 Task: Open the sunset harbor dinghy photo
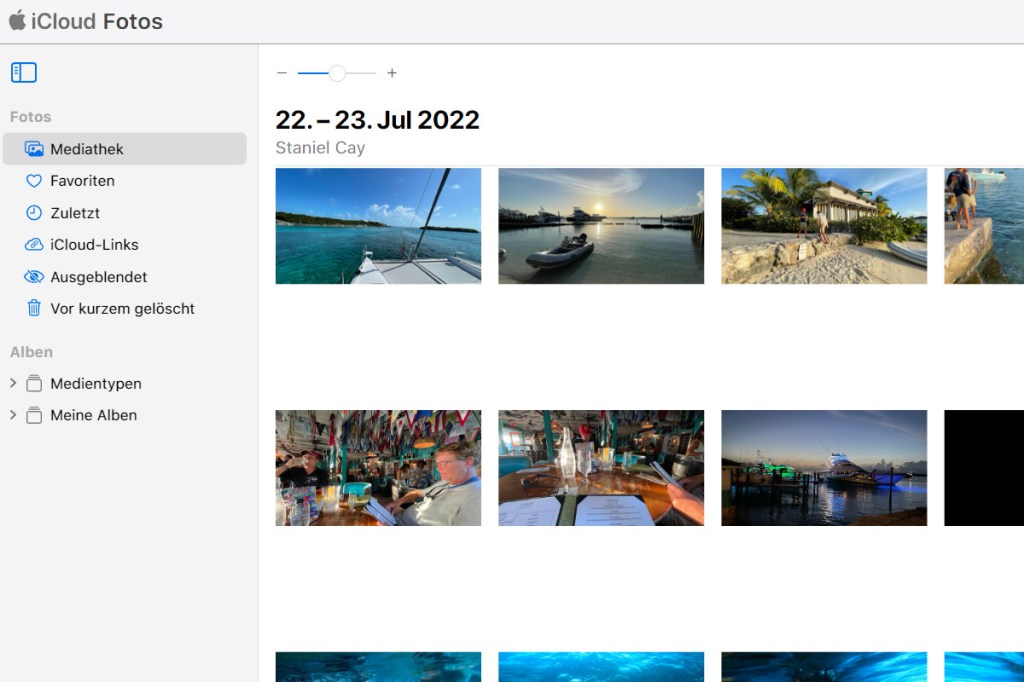(x=601, y=226)
